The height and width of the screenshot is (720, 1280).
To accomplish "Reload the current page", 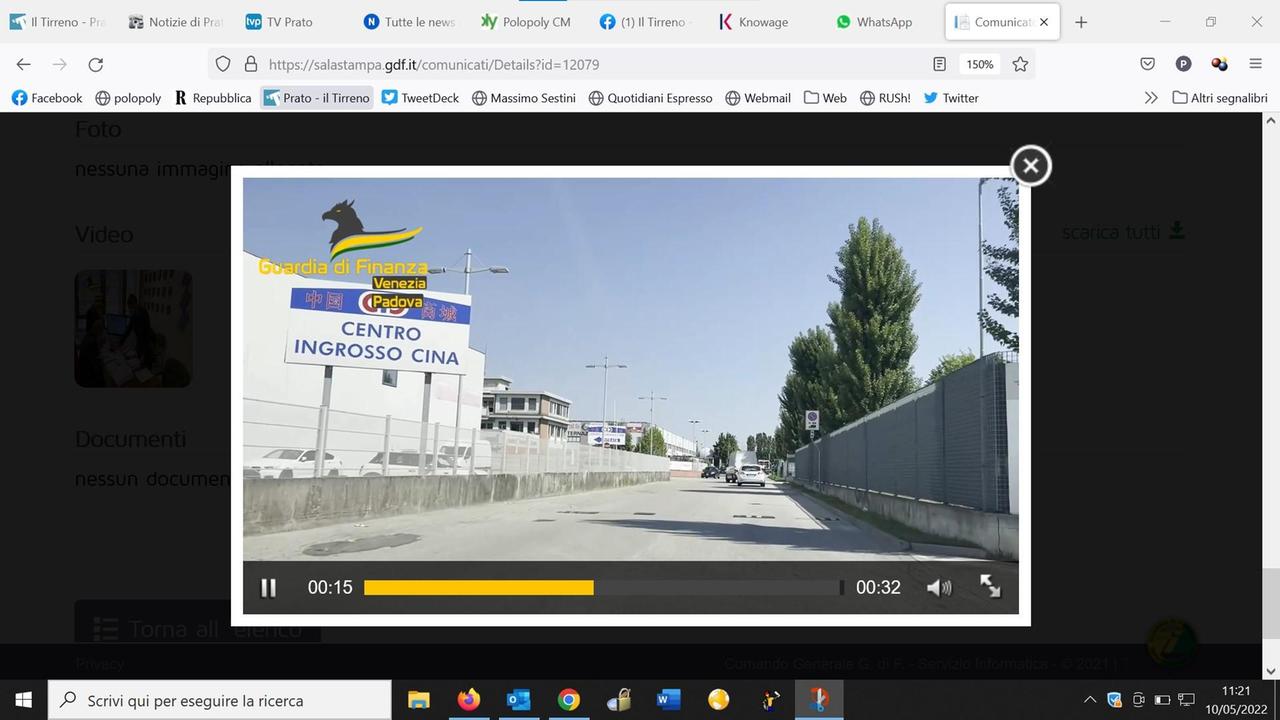I will click(96, 64).
